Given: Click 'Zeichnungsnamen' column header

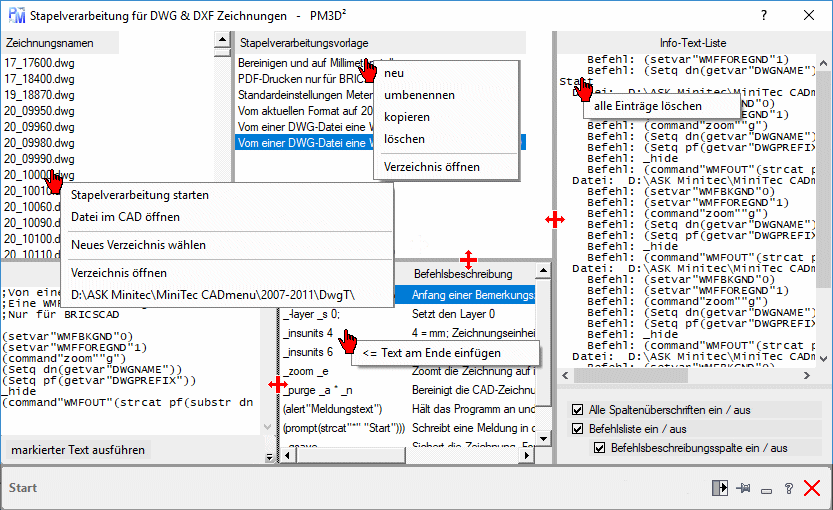Looking at the screenshot, I should [x=60, y=43].
